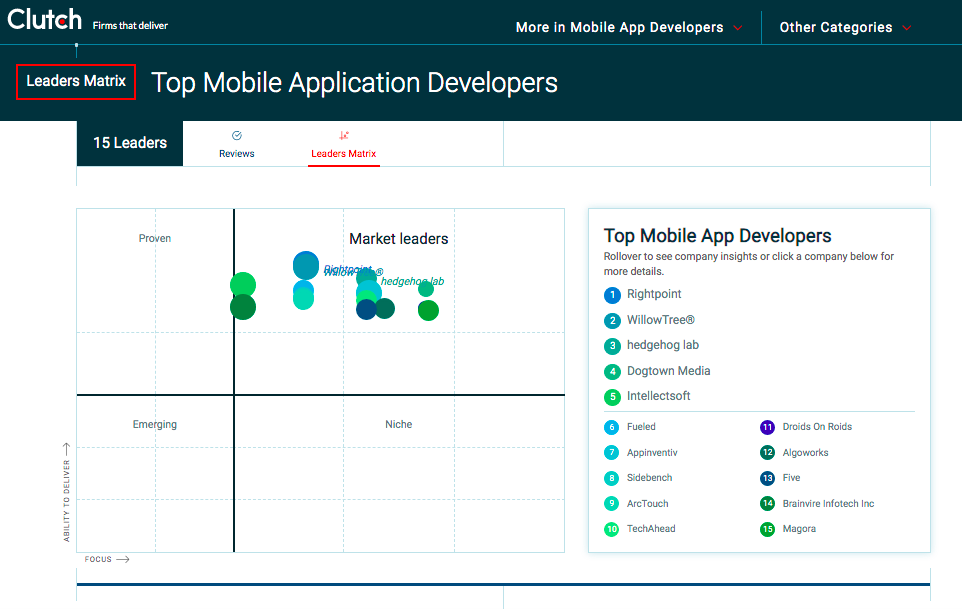Screen dimensions: 962x609
Task: Click the 'Market leaders' quadrant label
Action: [399, 239]
